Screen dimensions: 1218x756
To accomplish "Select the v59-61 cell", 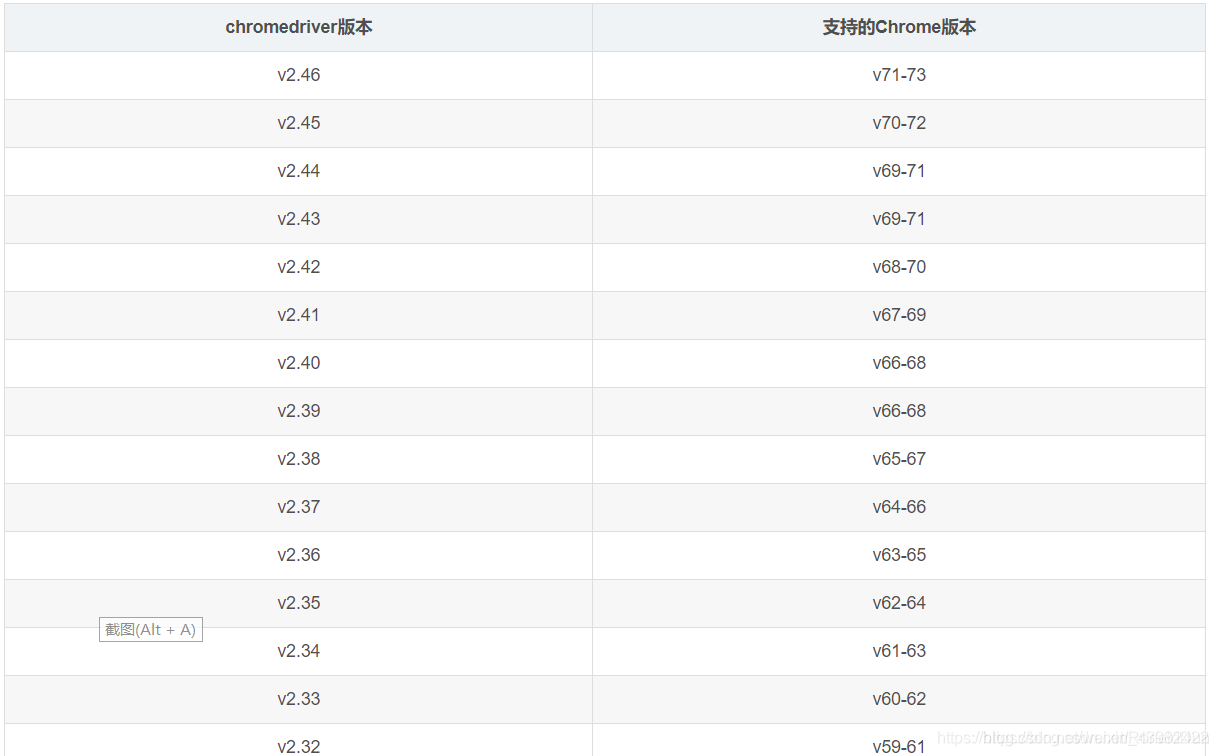I will (899, 741).
